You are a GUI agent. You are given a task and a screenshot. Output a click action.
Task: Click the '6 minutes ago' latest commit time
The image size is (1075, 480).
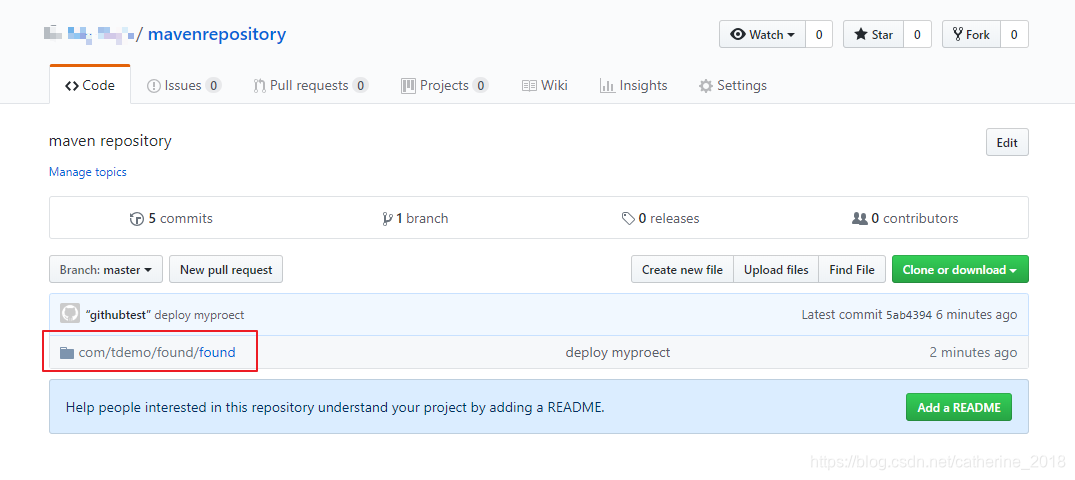click(x=977, y=315)
